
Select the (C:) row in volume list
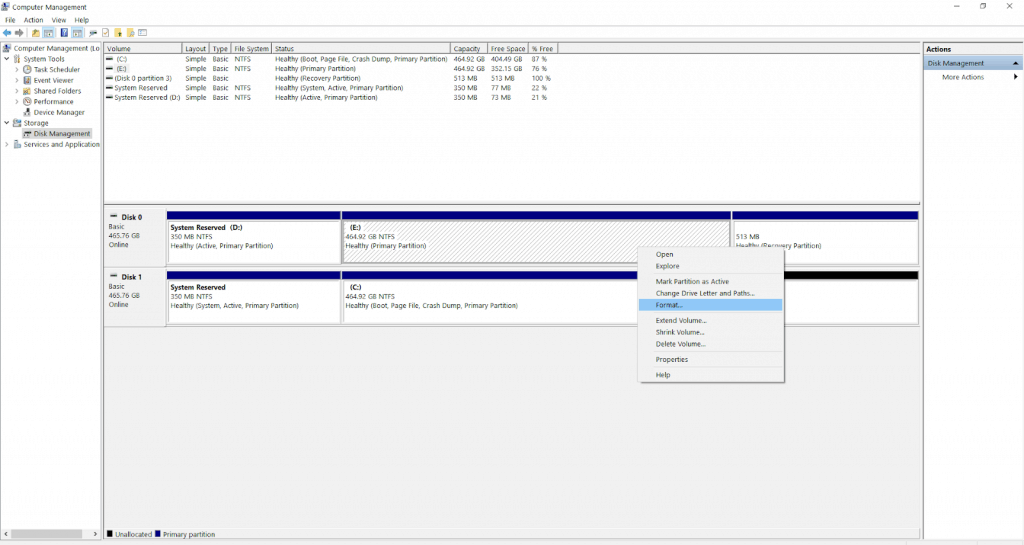pos(330,59)
